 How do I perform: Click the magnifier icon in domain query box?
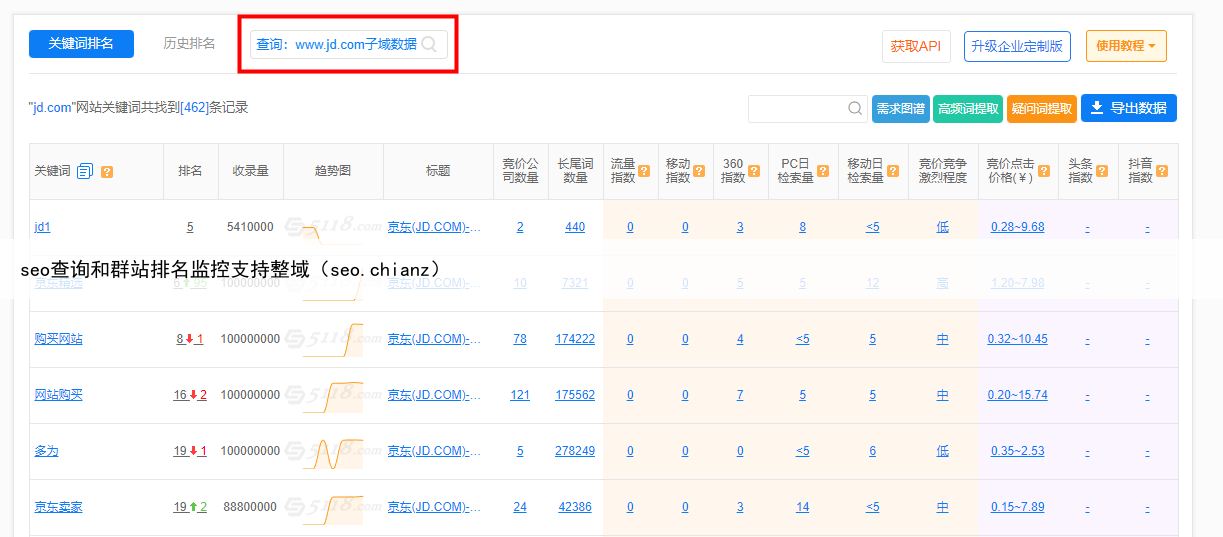[x=429, y=44]
